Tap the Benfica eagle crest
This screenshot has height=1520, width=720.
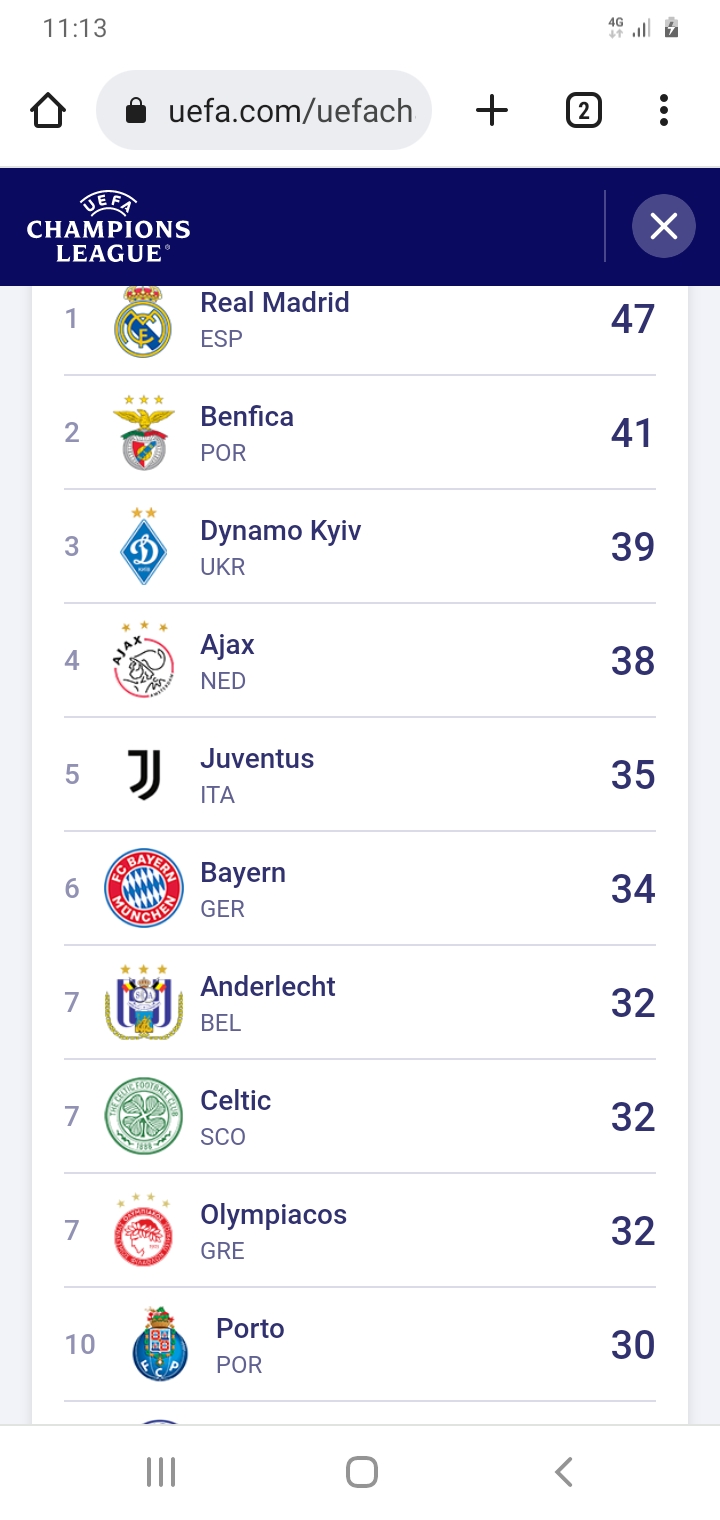click(x=143, y=433)
